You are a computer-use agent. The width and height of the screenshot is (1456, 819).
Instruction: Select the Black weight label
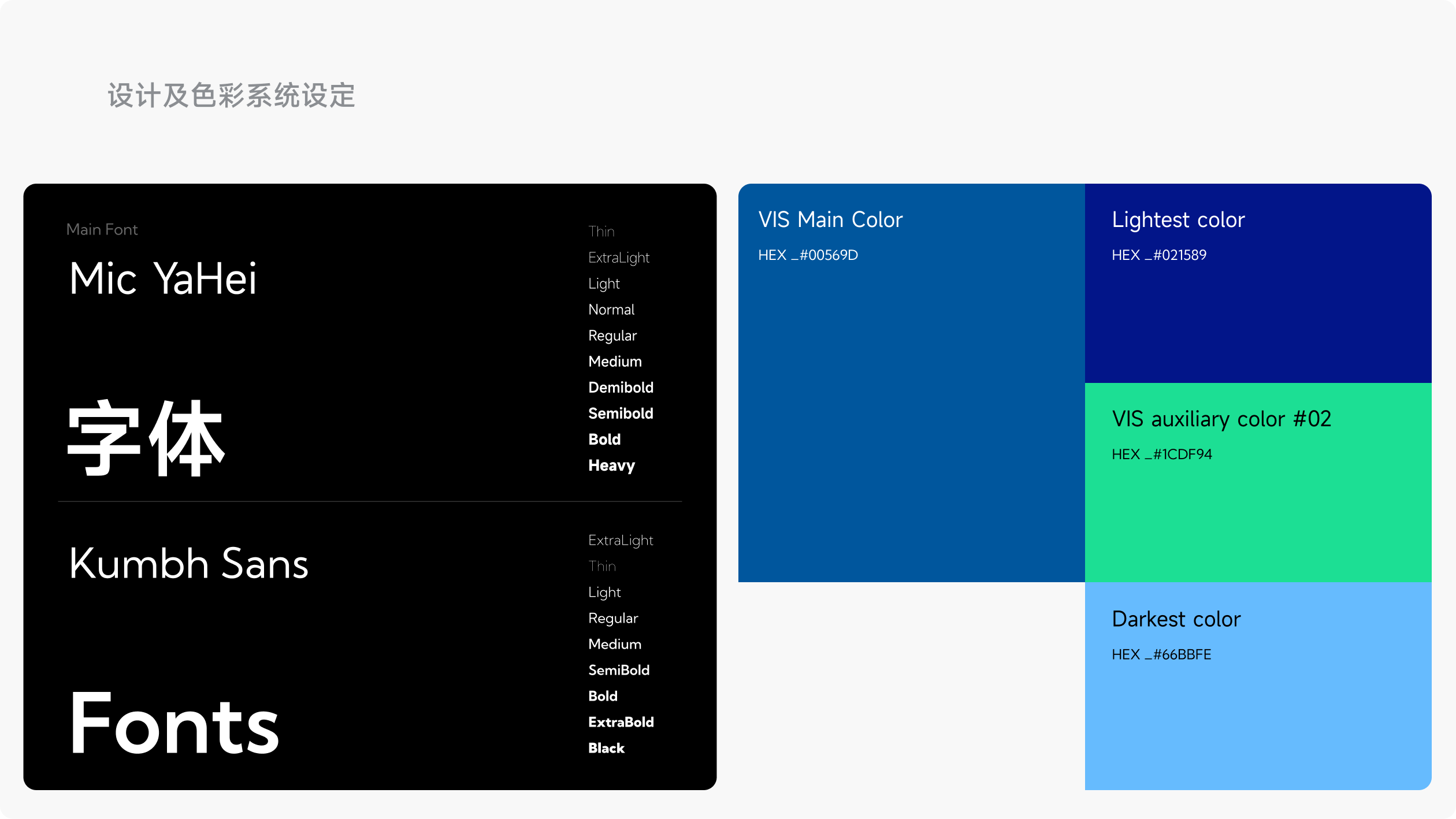606,748
